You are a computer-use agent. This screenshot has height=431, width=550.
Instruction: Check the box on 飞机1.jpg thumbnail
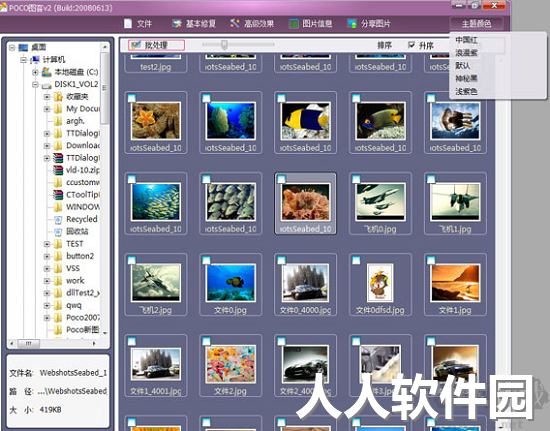click(x=431, y=180)
